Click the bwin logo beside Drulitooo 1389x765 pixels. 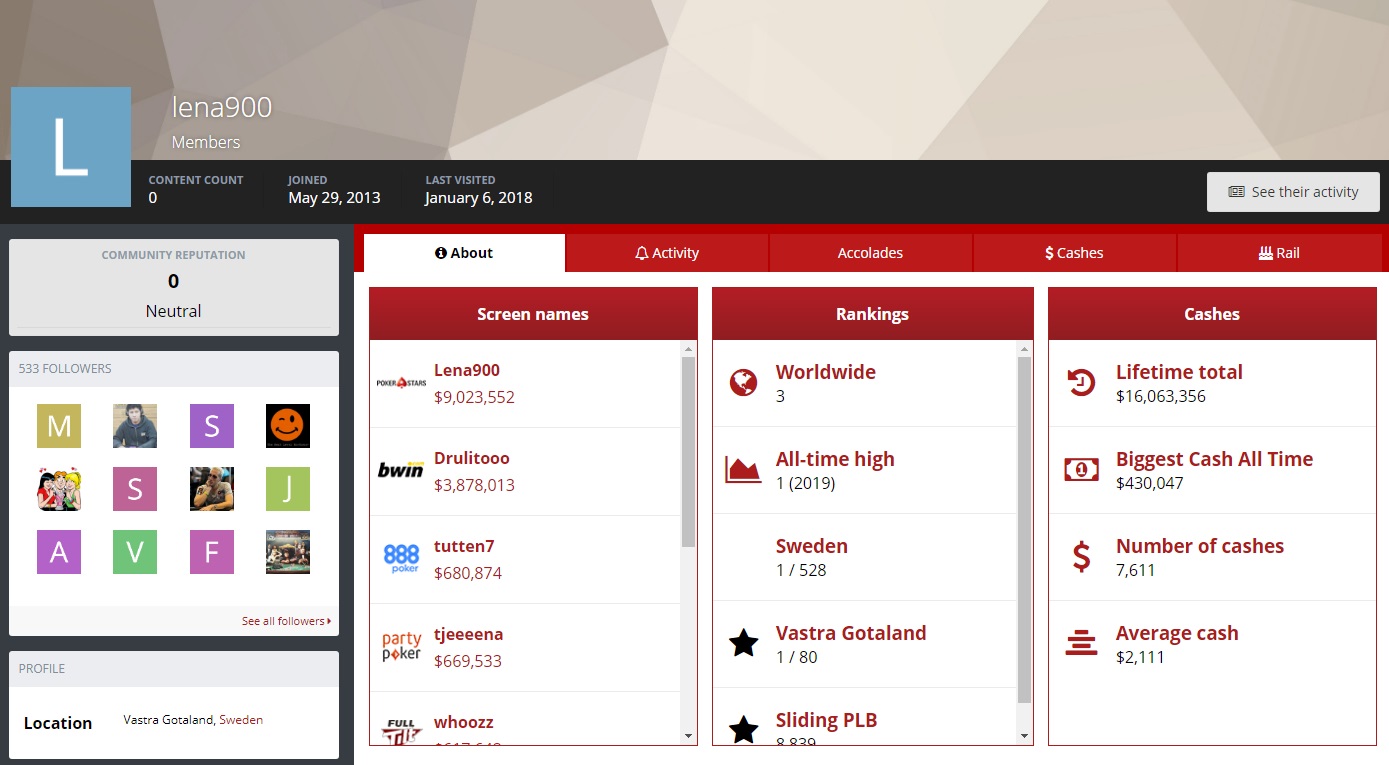click(x=401, y=470)
